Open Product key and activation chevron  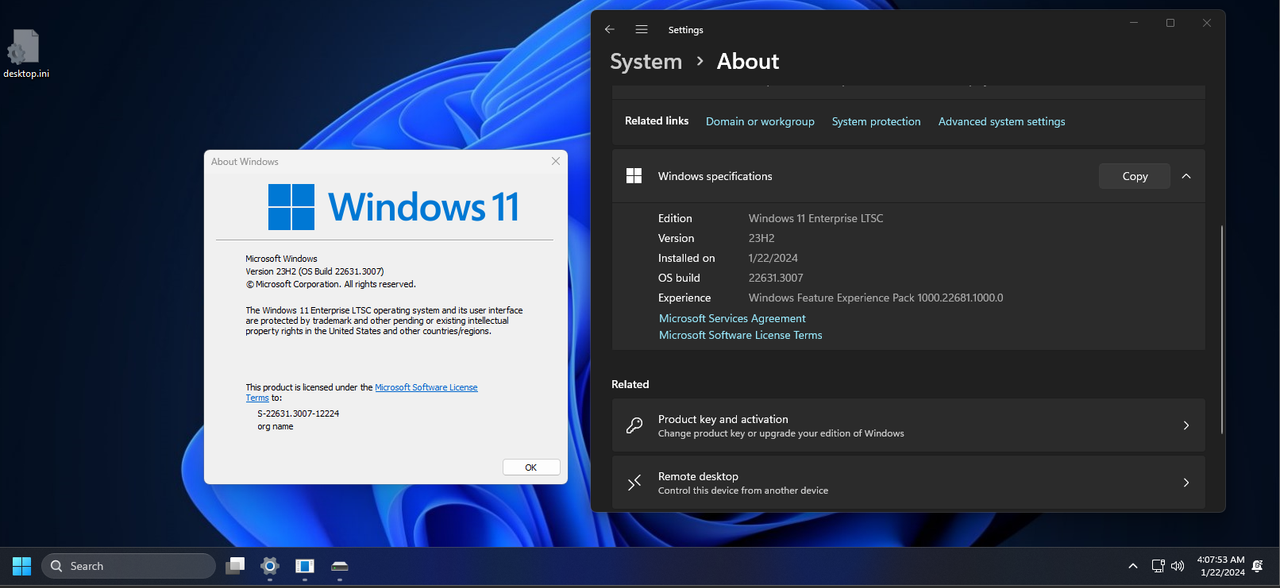[x=1186, y=426]
